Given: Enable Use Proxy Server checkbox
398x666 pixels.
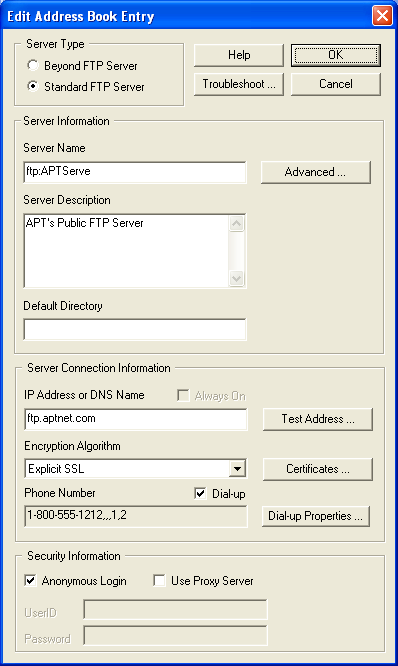Looking at the screenshot, I should [159, 581].
